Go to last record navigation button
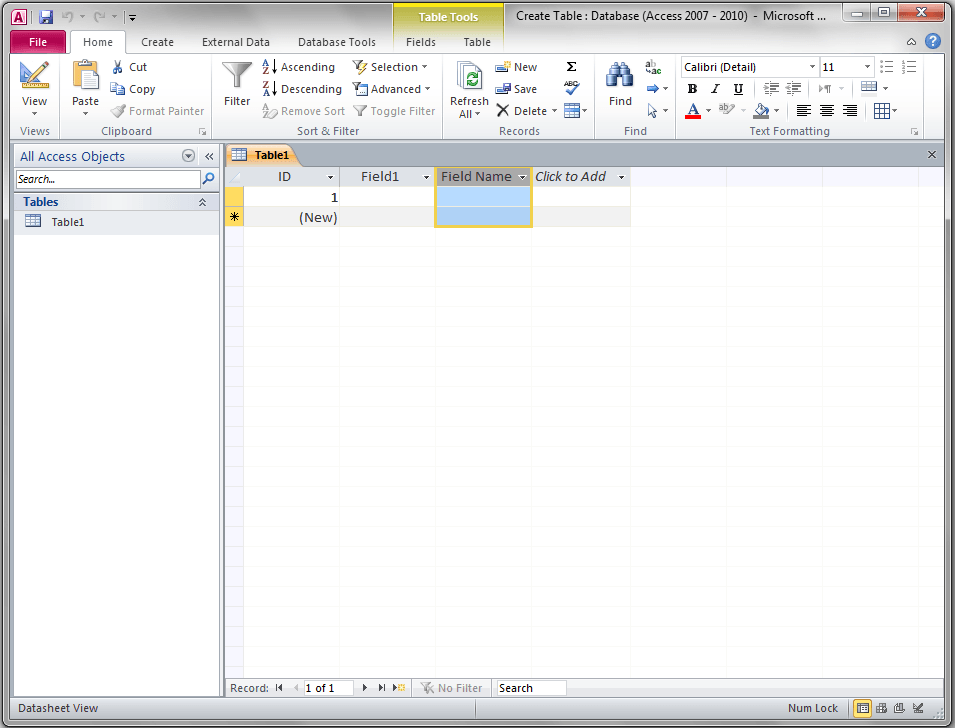Image resolution: width=955 pixels, height=728 pixels. click(381, 688)
